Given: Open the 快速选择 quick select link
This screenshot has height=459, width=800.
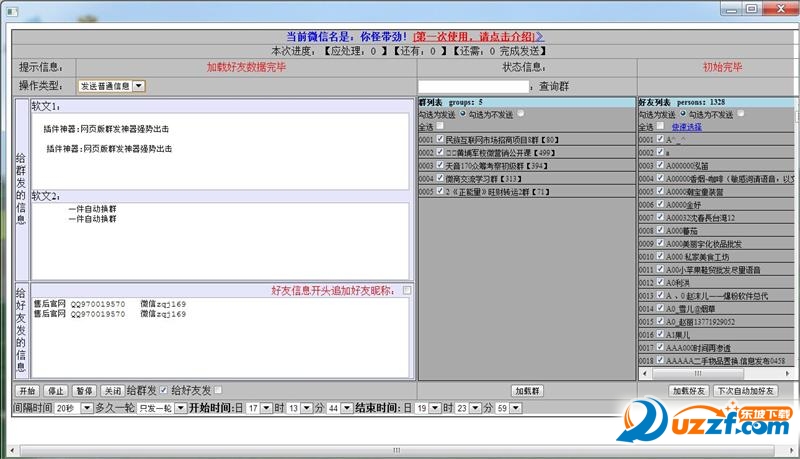Looking at the screenshot, I should pyautogui.click(x=686, y=127).
